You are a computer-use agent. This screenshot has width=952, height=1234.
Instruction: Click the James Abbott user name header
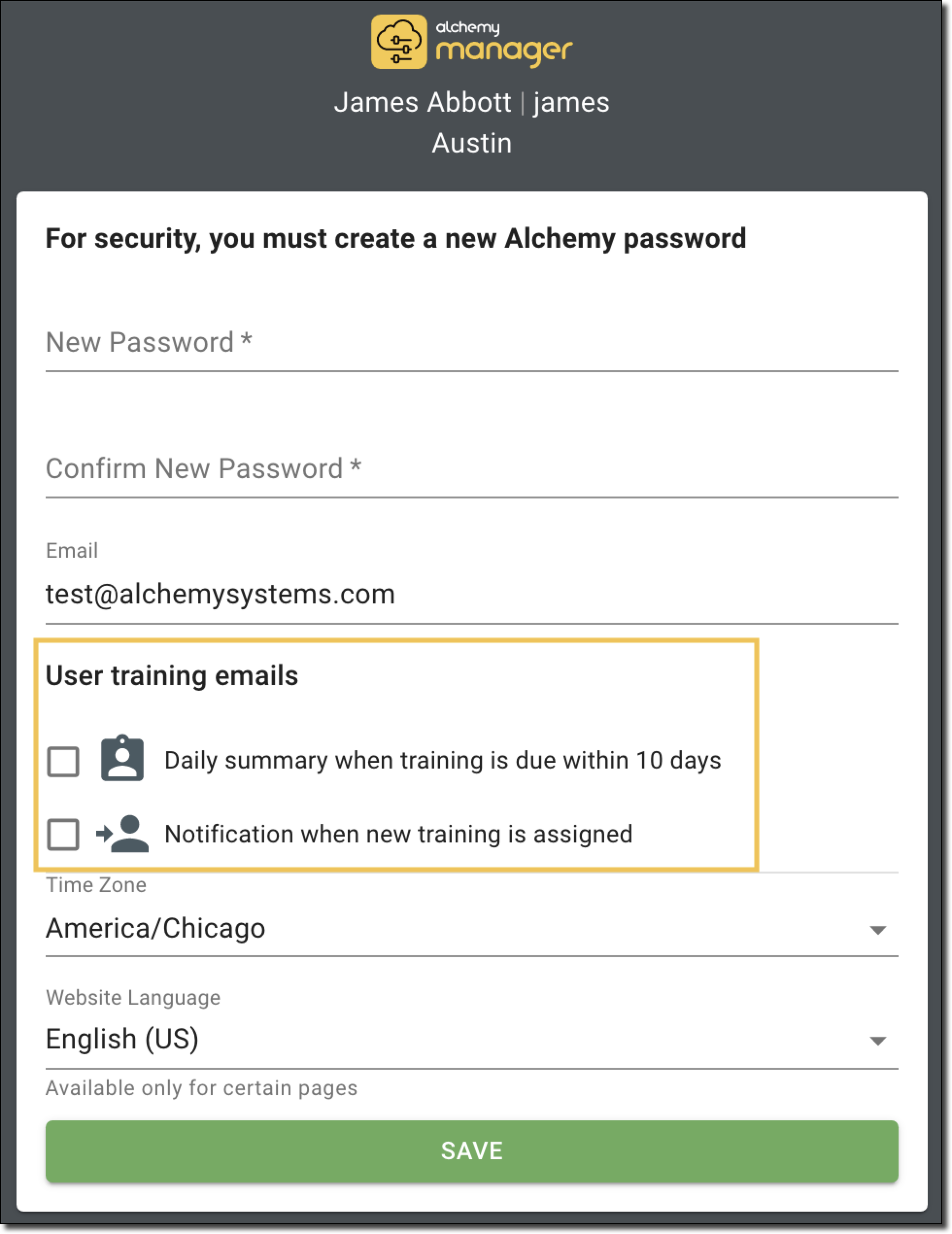(x=423, y=103)
